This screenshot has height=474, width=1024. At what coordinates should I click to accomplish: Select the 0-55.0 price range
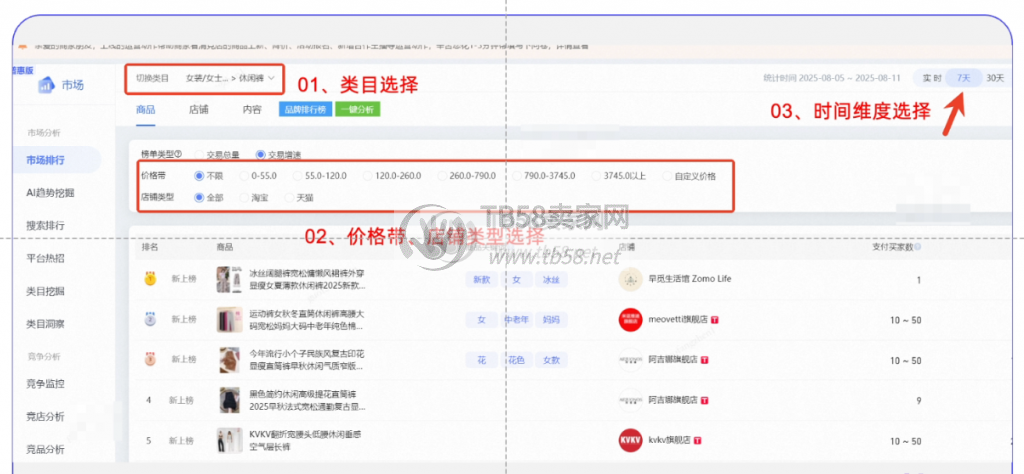(x=246, y=176)
